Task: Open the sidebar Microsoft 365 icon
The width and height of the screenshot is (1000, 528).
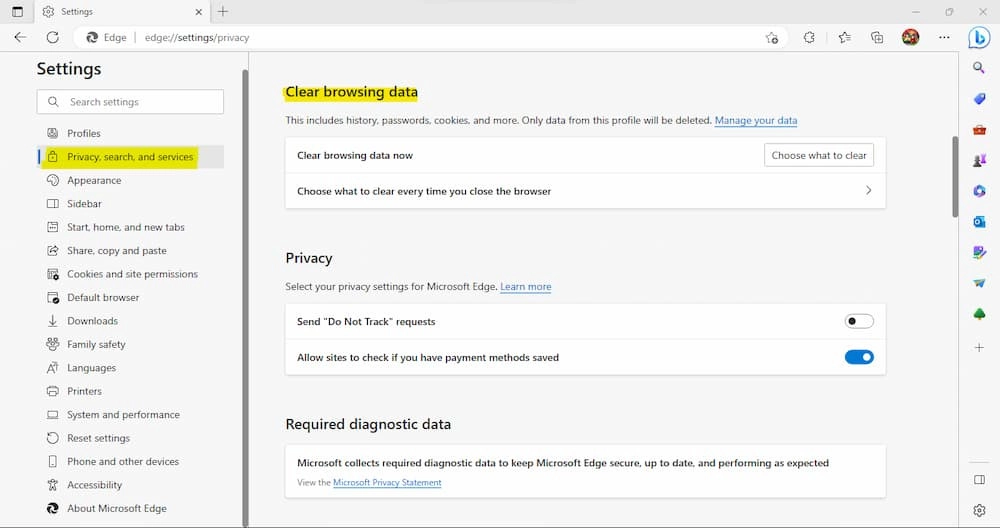Action: tap(979, 191)
